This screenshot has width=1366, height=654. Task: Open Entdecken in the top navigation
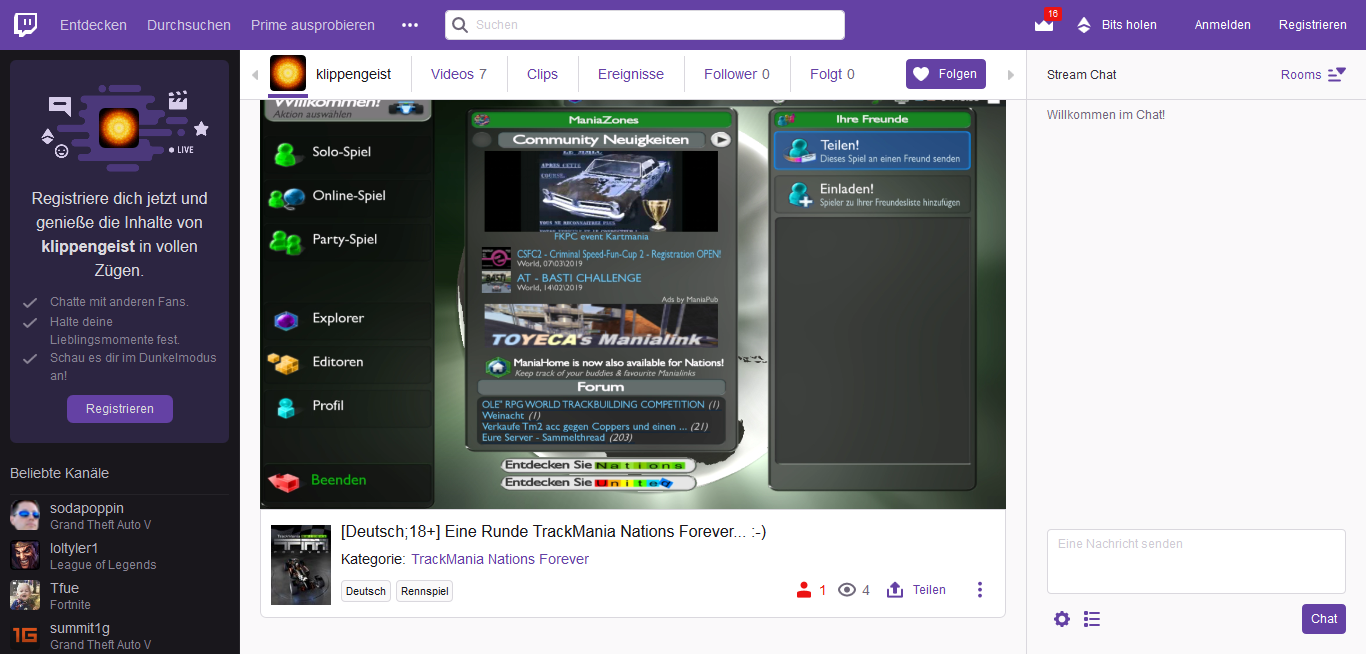tap(93, 25)
